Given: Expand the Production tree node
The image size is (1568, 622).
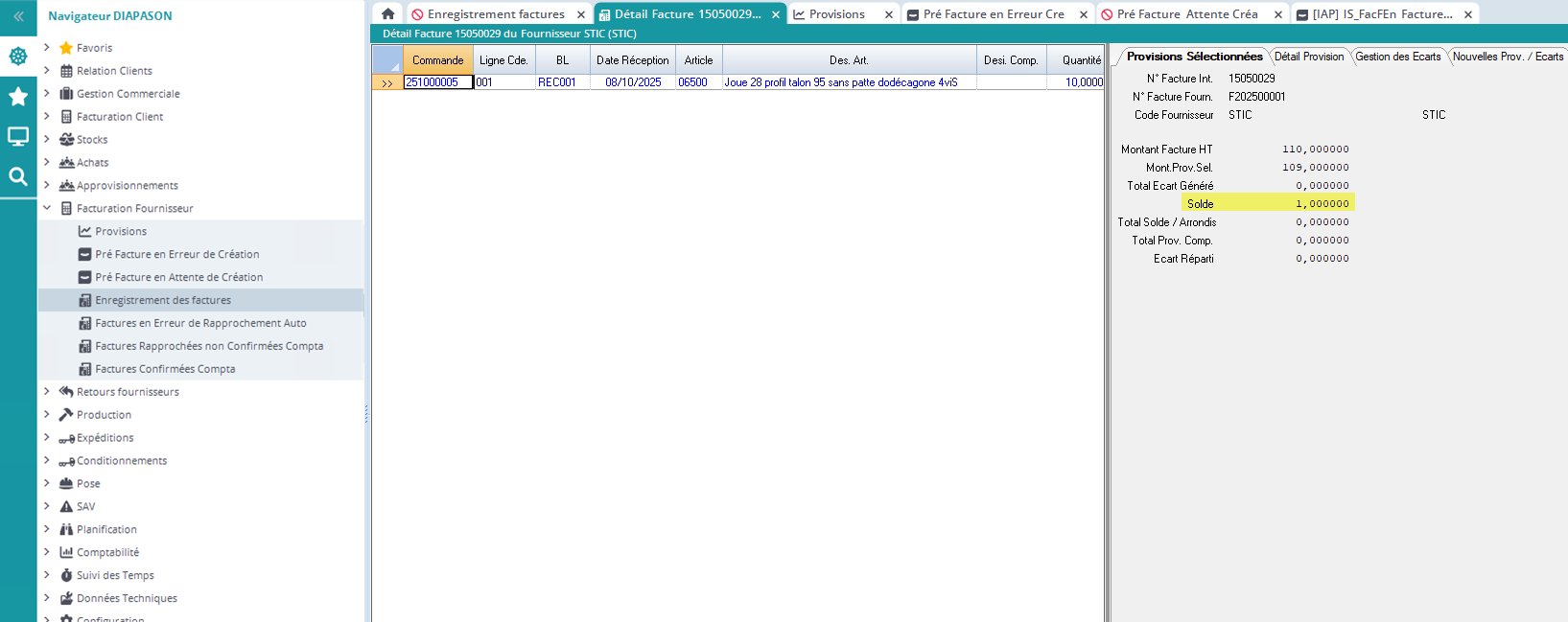Looking at the screenshot, I should 47,414.
